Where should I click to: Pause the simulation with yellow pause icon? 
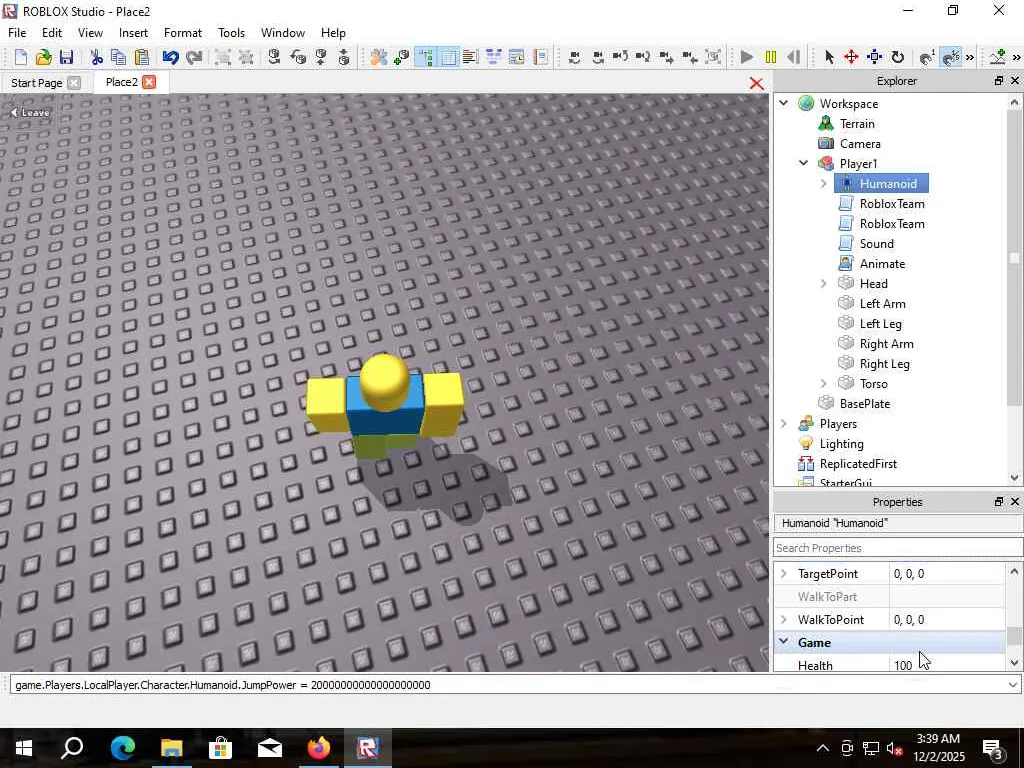point(771,57)
